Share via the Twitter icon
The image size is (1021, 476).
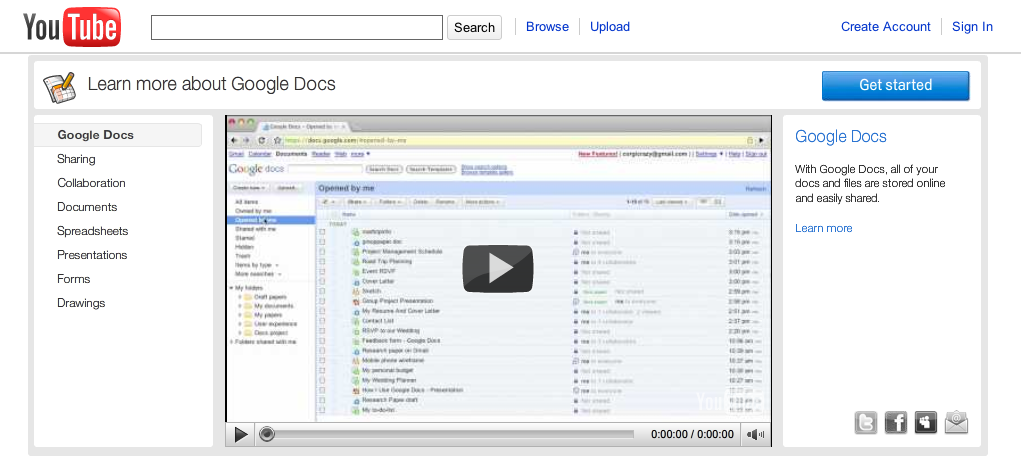point(866,423)
